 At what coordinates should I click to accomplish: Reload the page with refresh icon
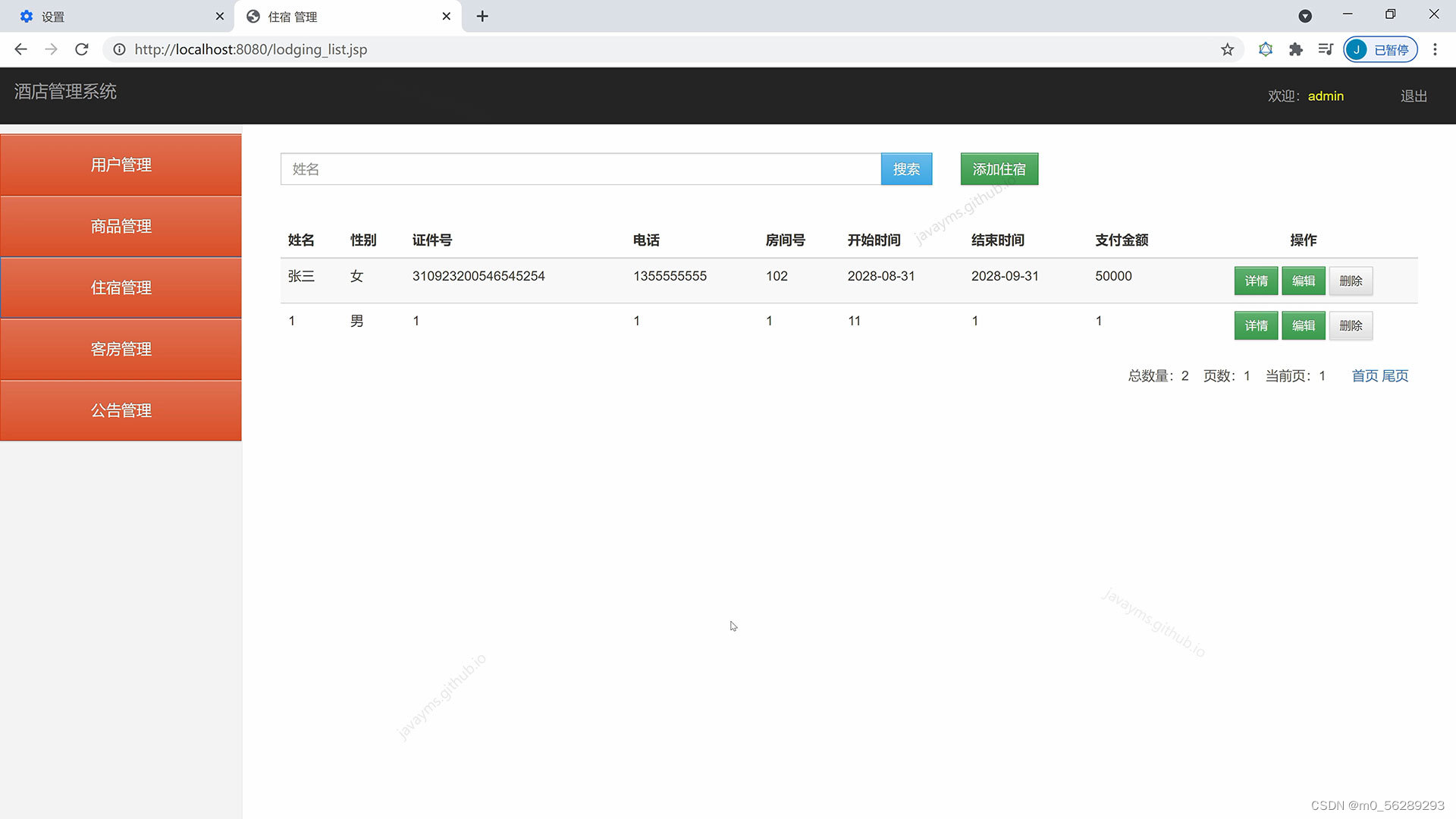point(82,49)
